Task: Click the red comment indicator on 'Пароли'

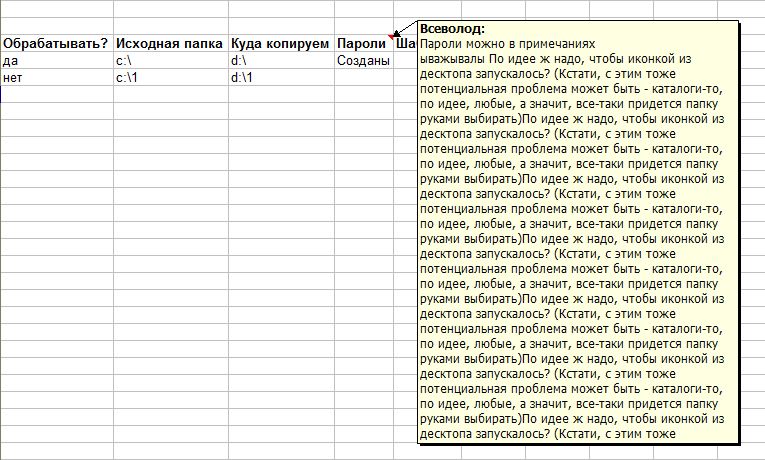Action: [391, 37]
